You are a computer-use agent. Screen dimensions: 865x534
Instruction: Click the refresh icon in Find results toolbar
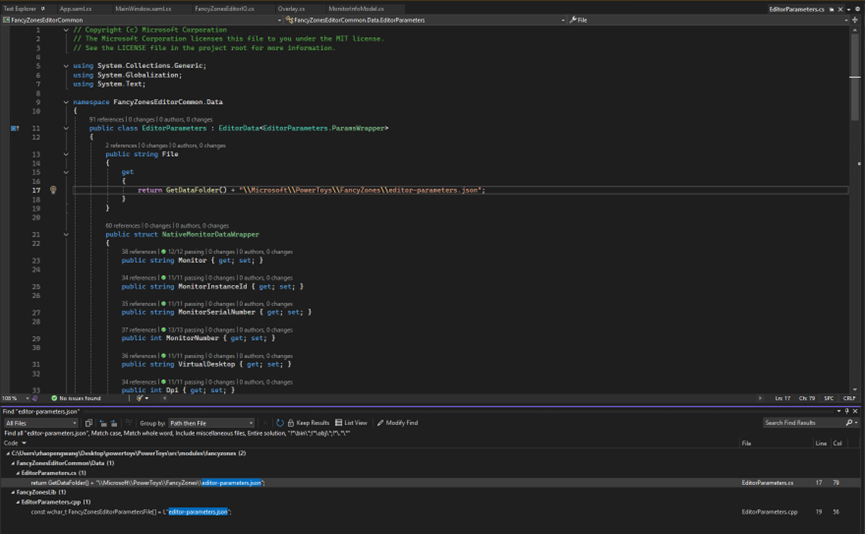[280, 423]
